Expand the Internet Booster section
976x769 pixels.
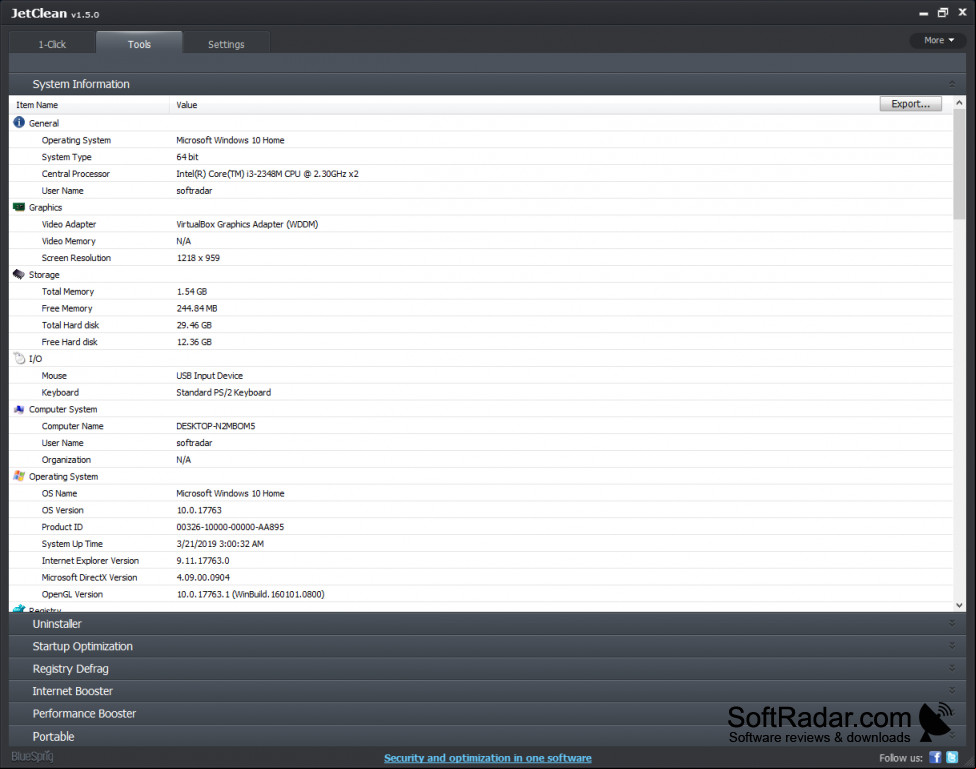click(487, 691)
